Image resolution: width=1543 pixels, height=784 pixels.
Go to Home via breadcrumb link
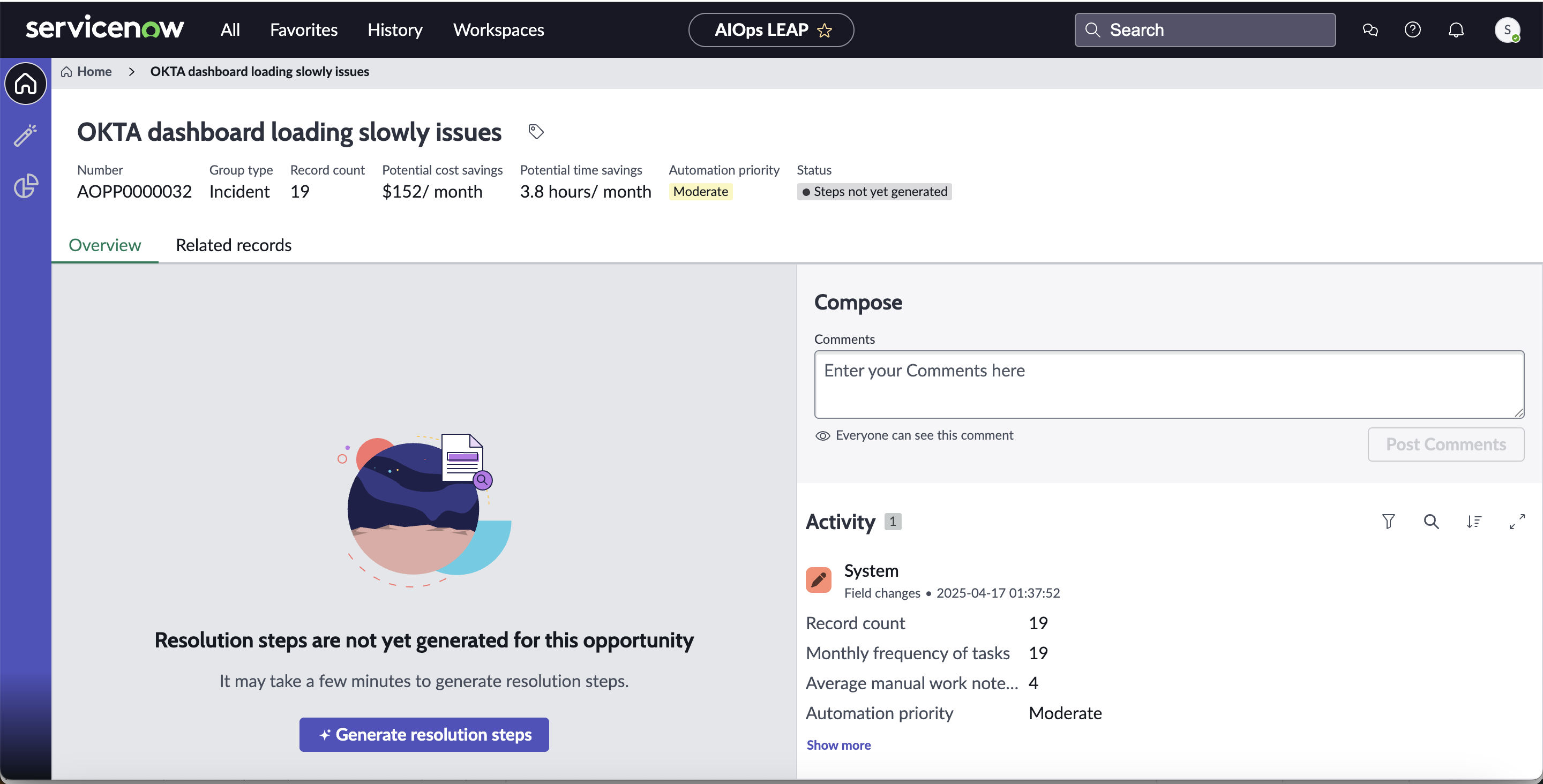(94, 72)
